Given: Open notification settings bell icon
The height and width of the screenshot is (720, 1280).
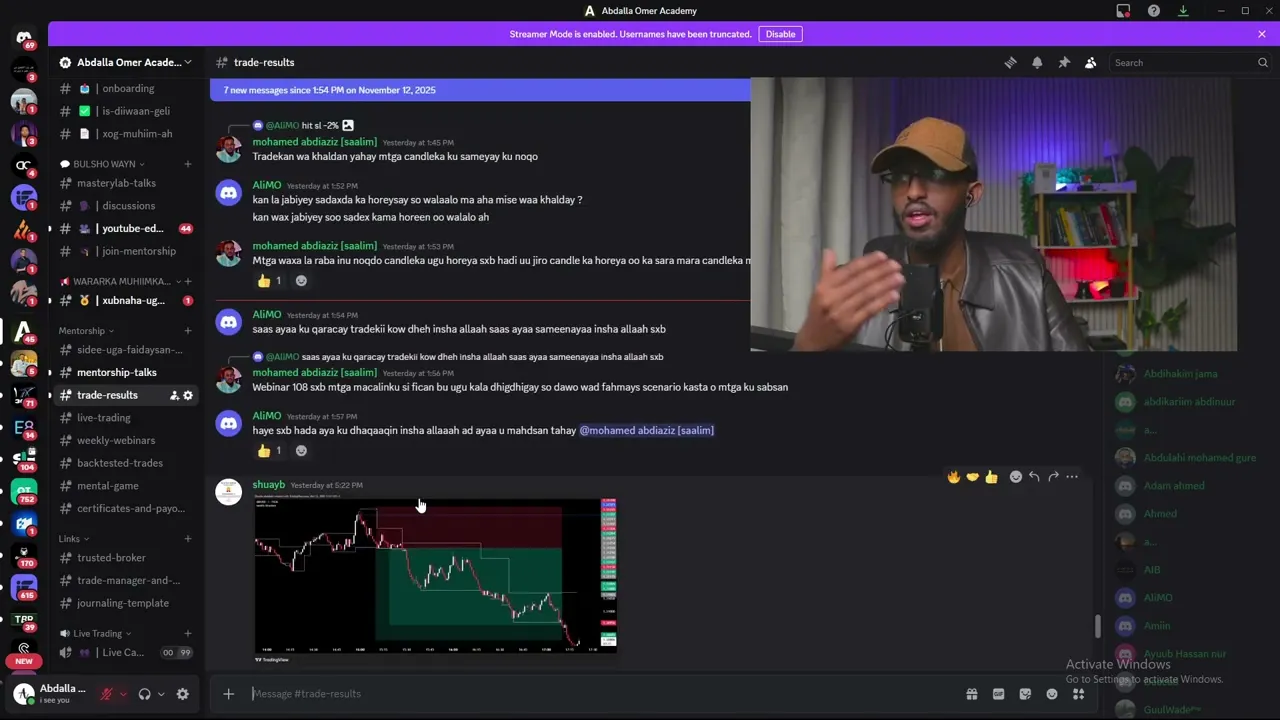Looking at the screenshot, I should pyautogui.click(x=1037, y=62).
